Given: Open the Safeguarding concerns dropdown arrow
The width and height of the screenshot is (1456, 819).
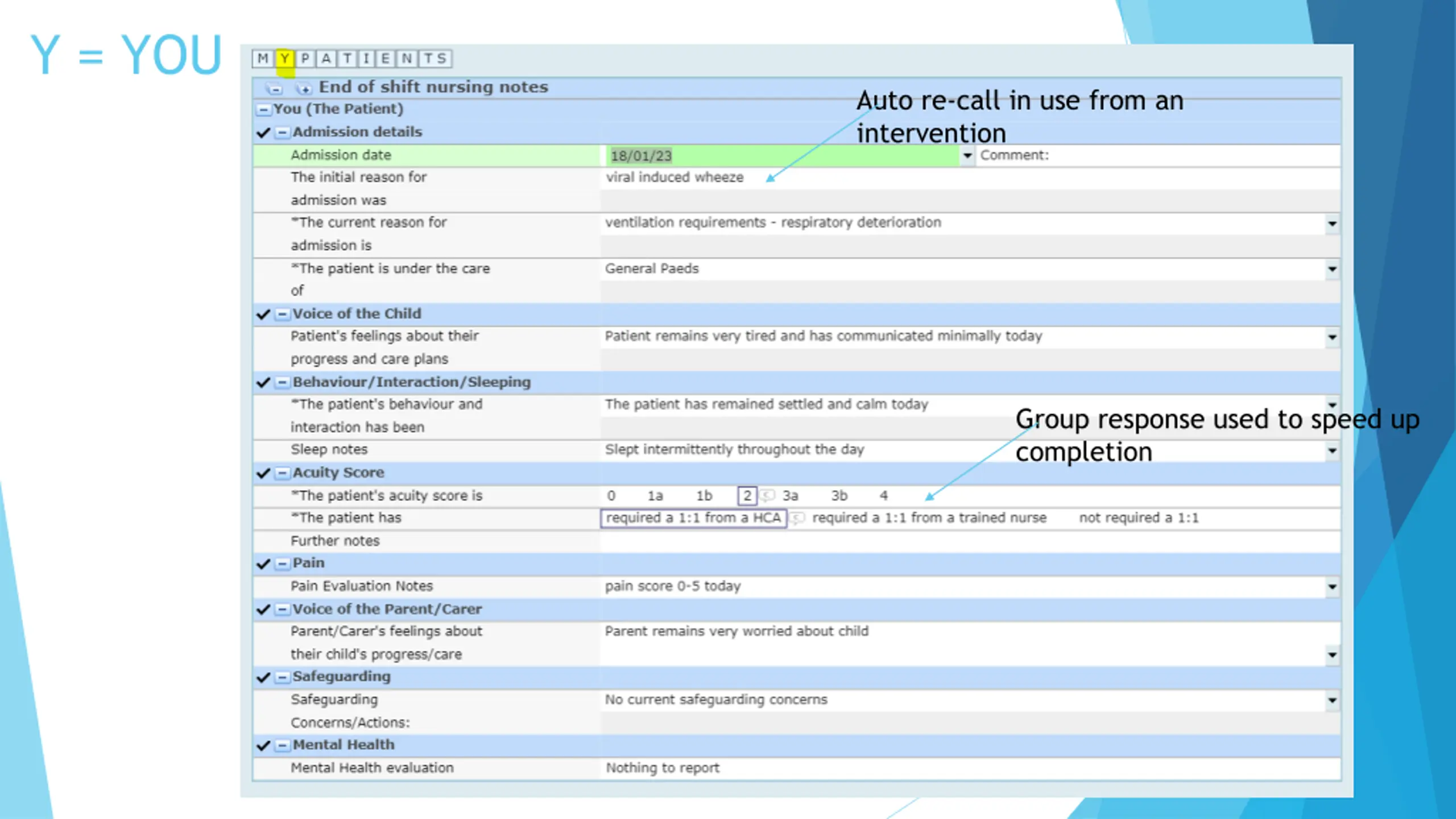Looking at the screenshot, I should click(x=1332, y=700).
